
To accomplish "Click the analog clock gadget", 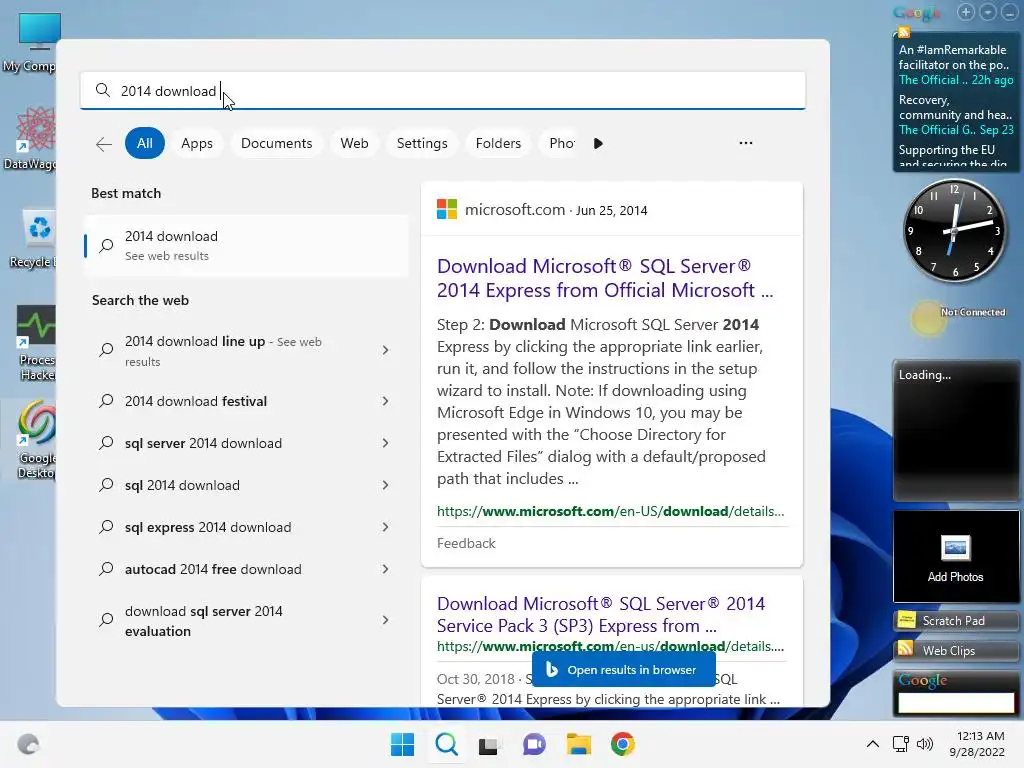I will click(x=954, y=231).
